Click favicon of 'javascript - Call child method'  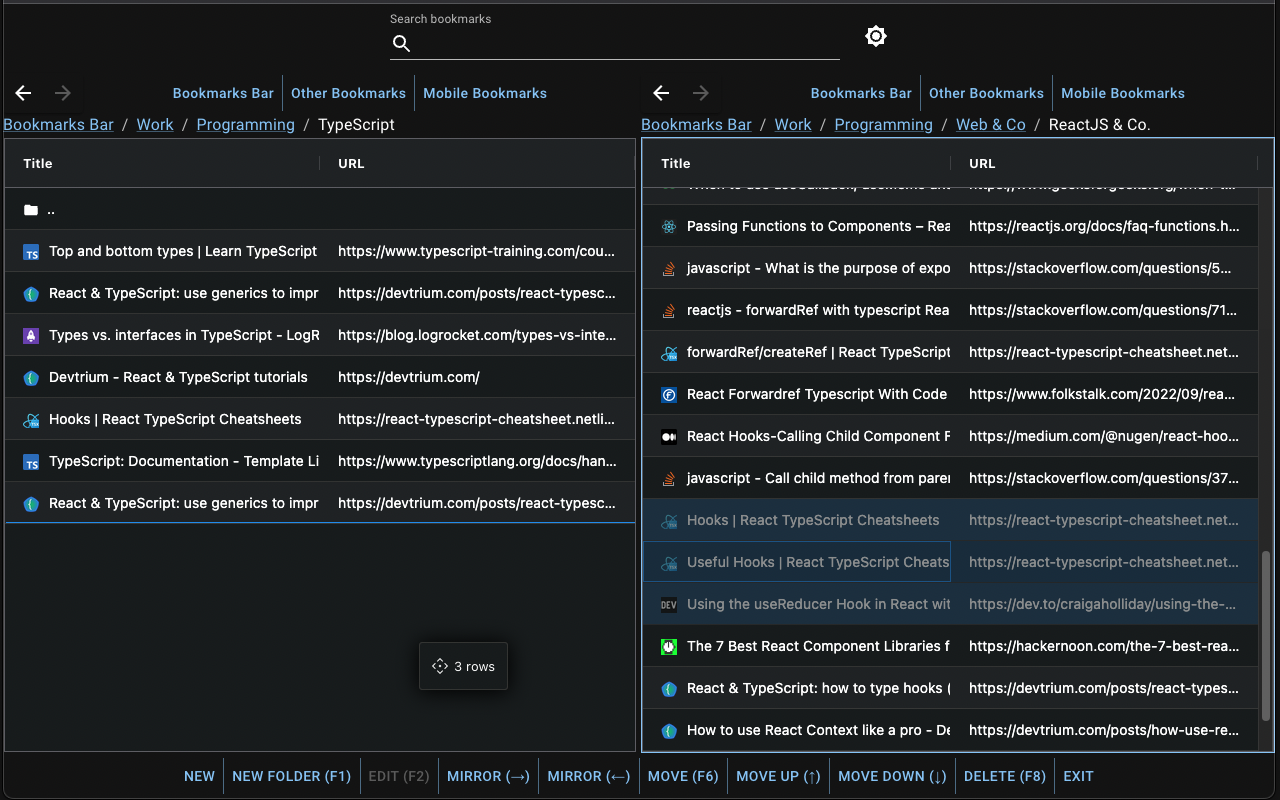[x=669, y=479]
